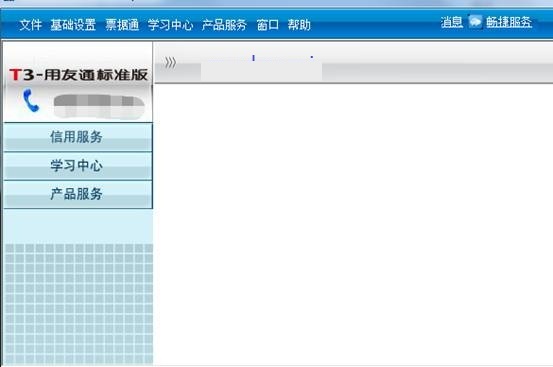The image size is (553, 367).
Task: Click the 畅捷服务 link
Action: coord(509,22)
